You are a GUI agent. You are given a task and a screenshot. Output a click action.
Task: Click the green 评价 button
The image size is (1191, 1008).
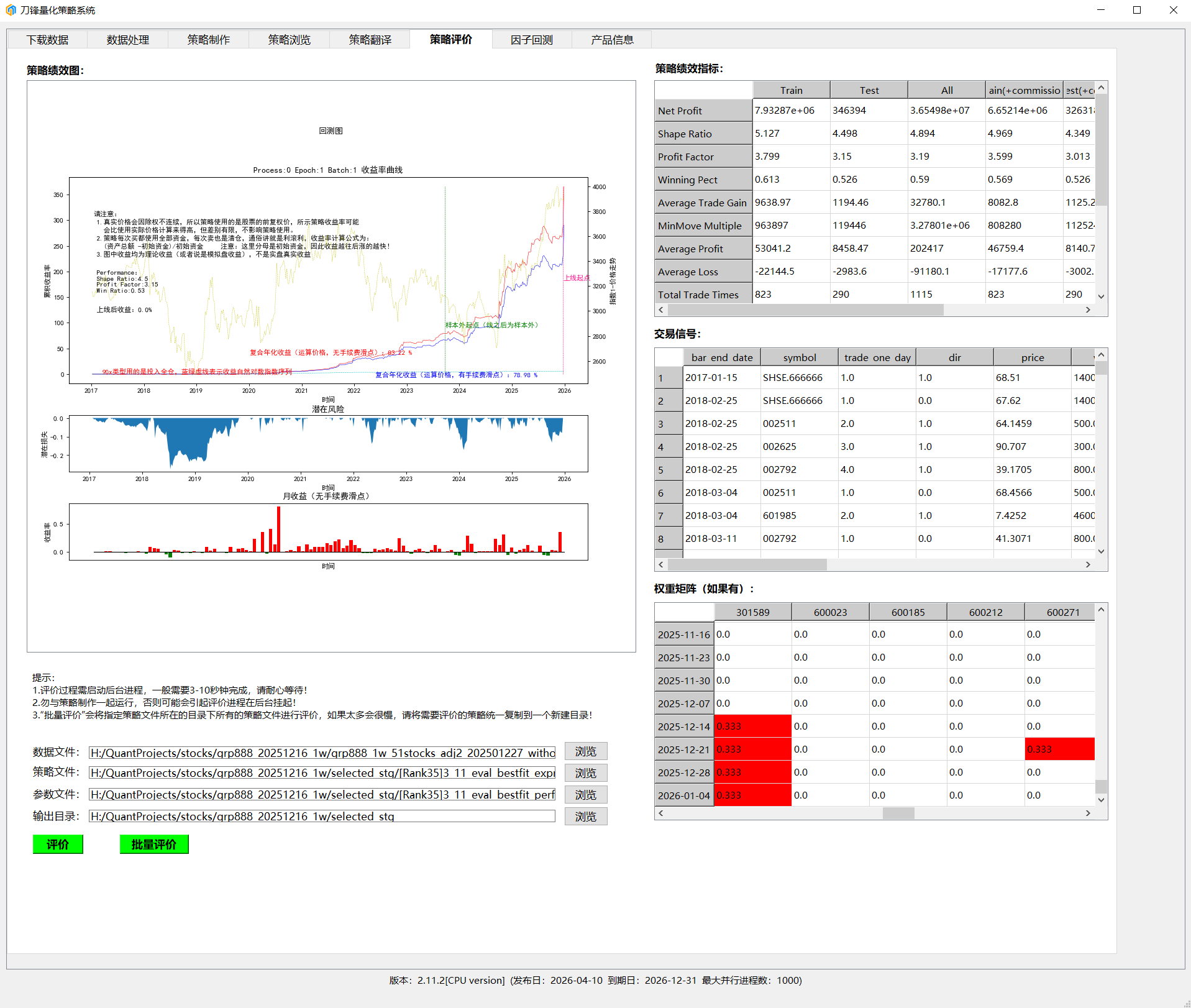tap(58, 844)
